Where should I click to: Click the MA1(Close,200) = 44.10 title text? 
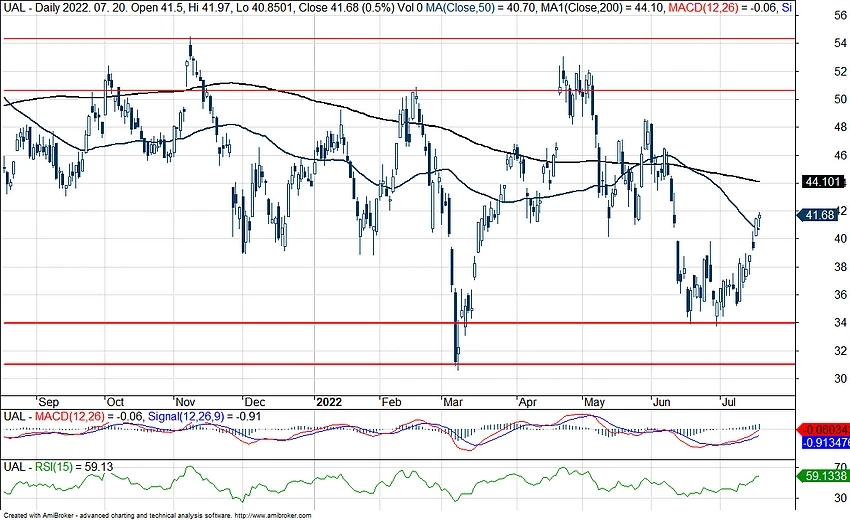(x=603, y=8)
